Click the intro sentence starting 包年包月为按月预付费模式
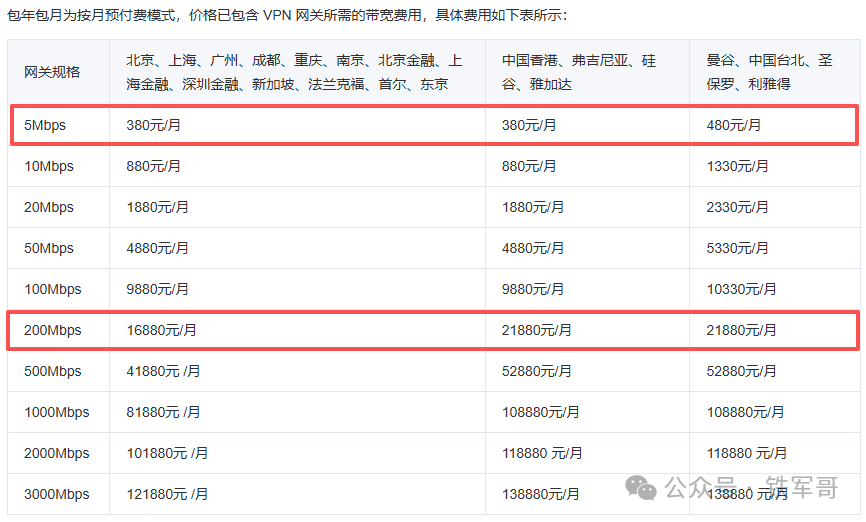Screen dimensions: 866x522 coord(287,15)
